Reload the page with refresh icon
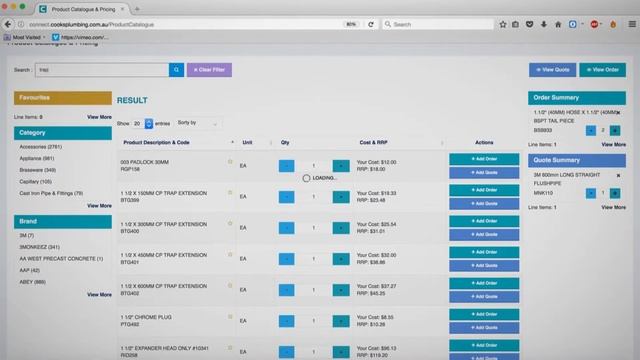Viewport: 640px width, 360px height. [371, 24]
